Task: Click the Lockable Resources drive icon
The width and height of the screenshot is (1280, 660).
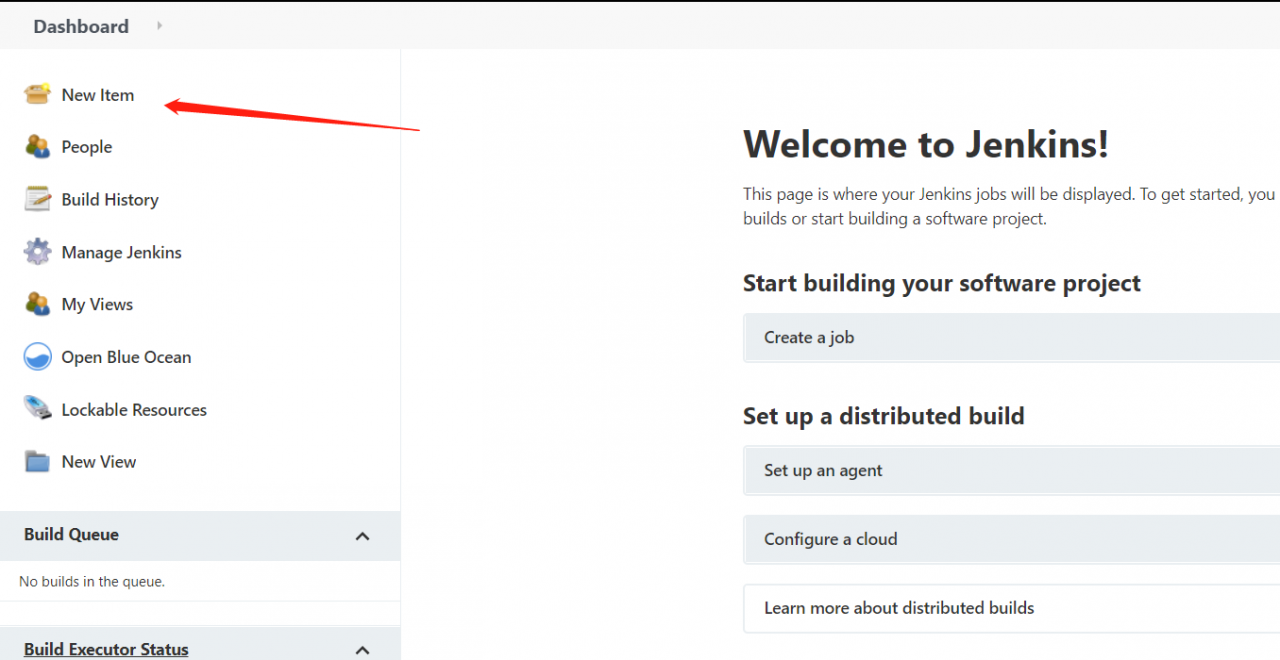Action: 37,409
